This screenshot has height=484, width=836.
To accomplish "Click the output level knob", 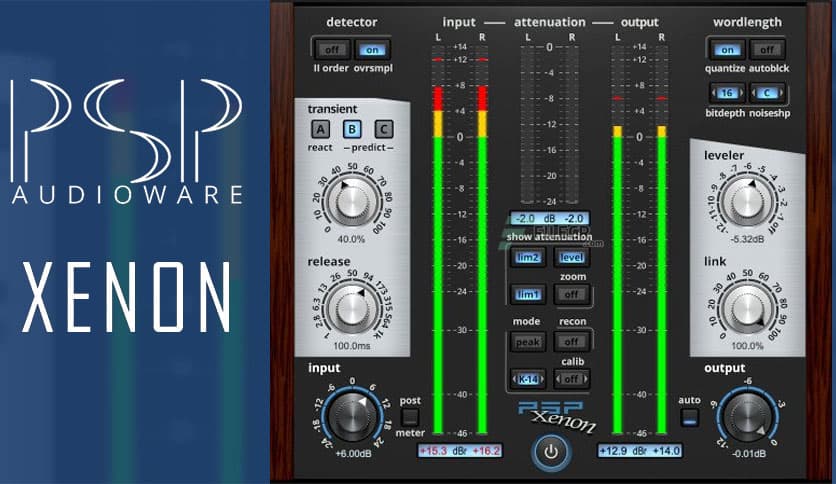I will click(747, 417).
